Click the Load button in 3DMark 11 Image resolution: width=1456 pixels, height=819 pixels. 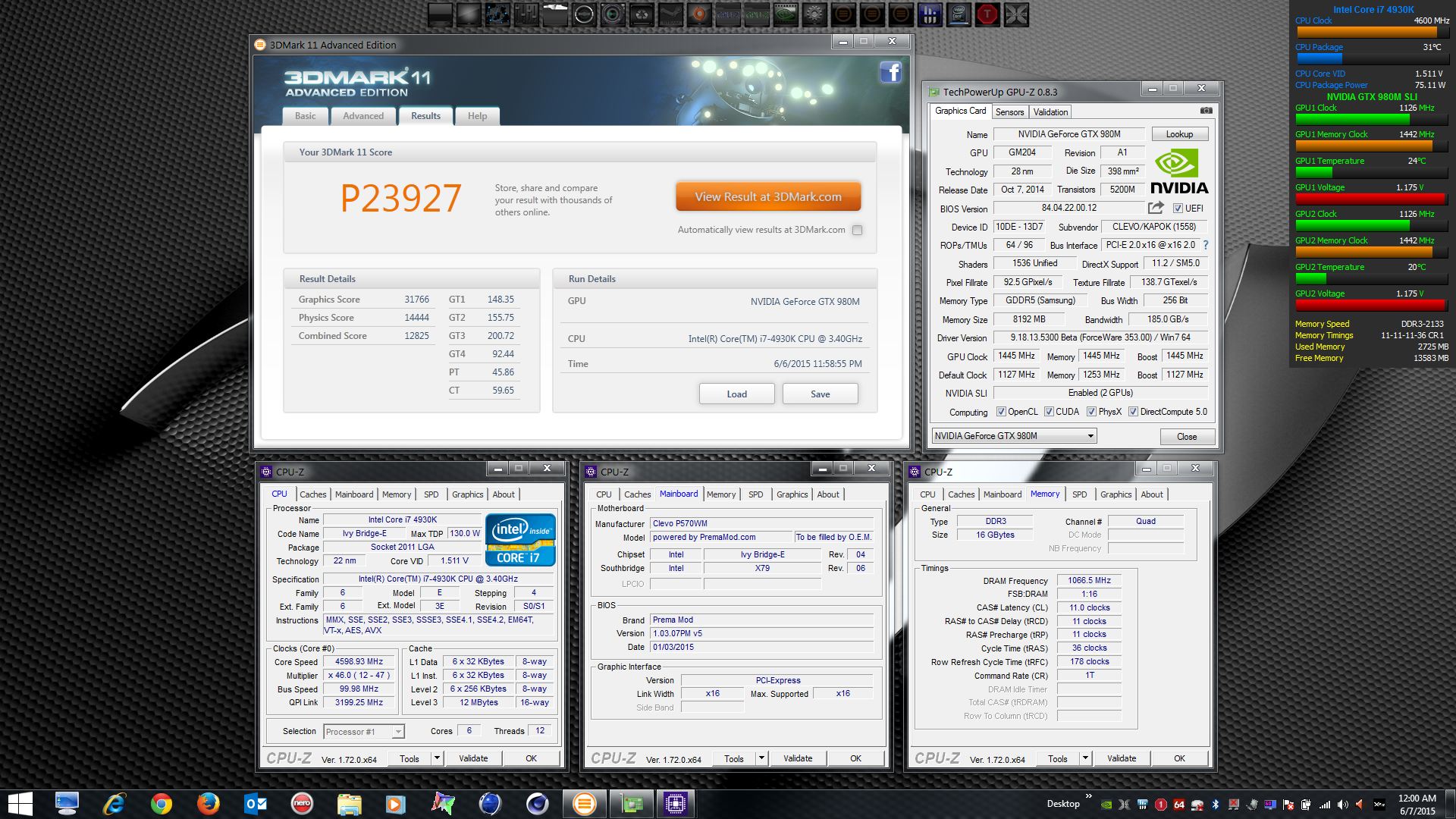point(736,394)
